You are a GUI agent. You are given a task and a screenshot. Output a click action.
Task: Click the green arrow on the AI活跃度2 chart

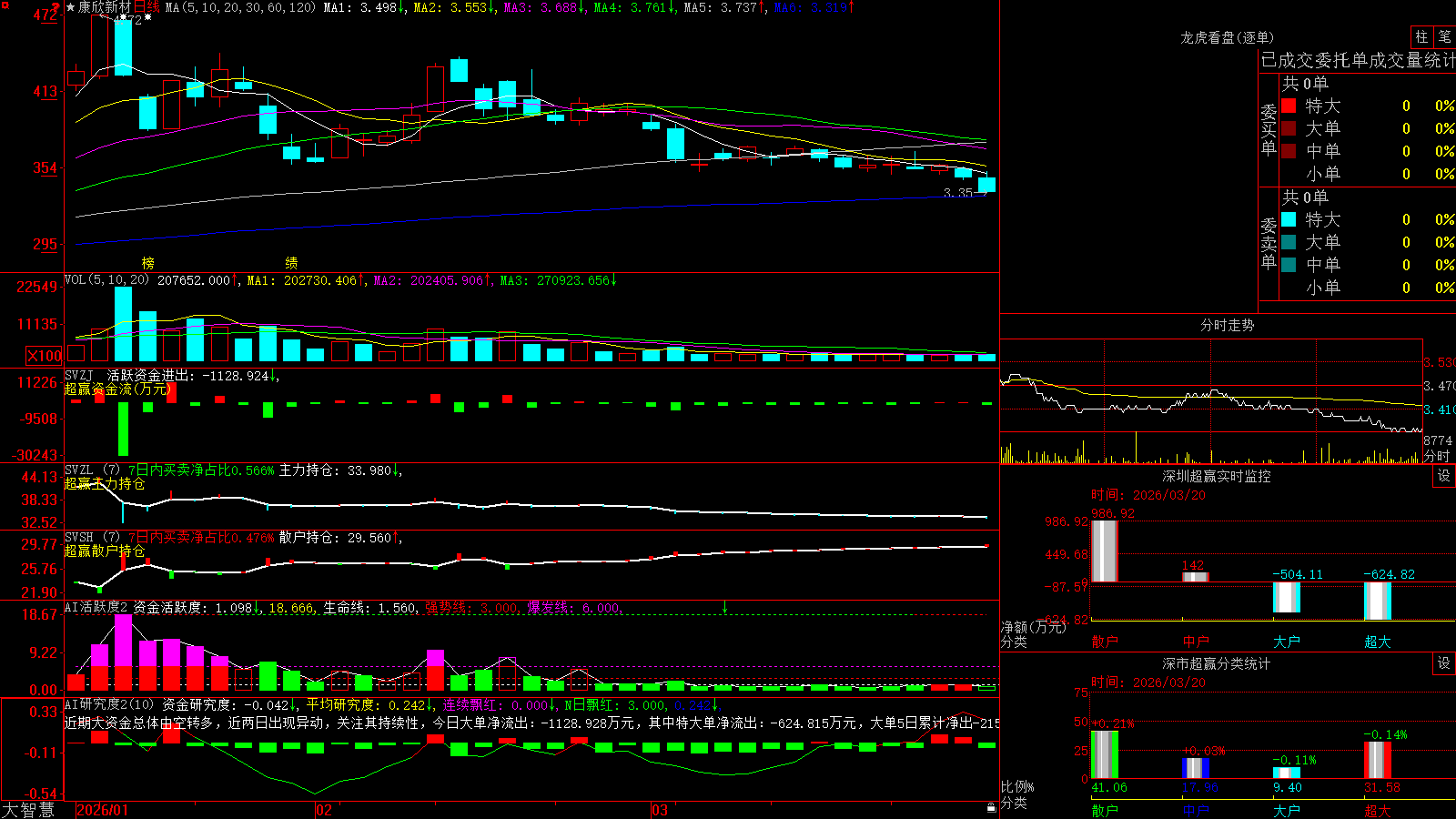coord(724,607)
